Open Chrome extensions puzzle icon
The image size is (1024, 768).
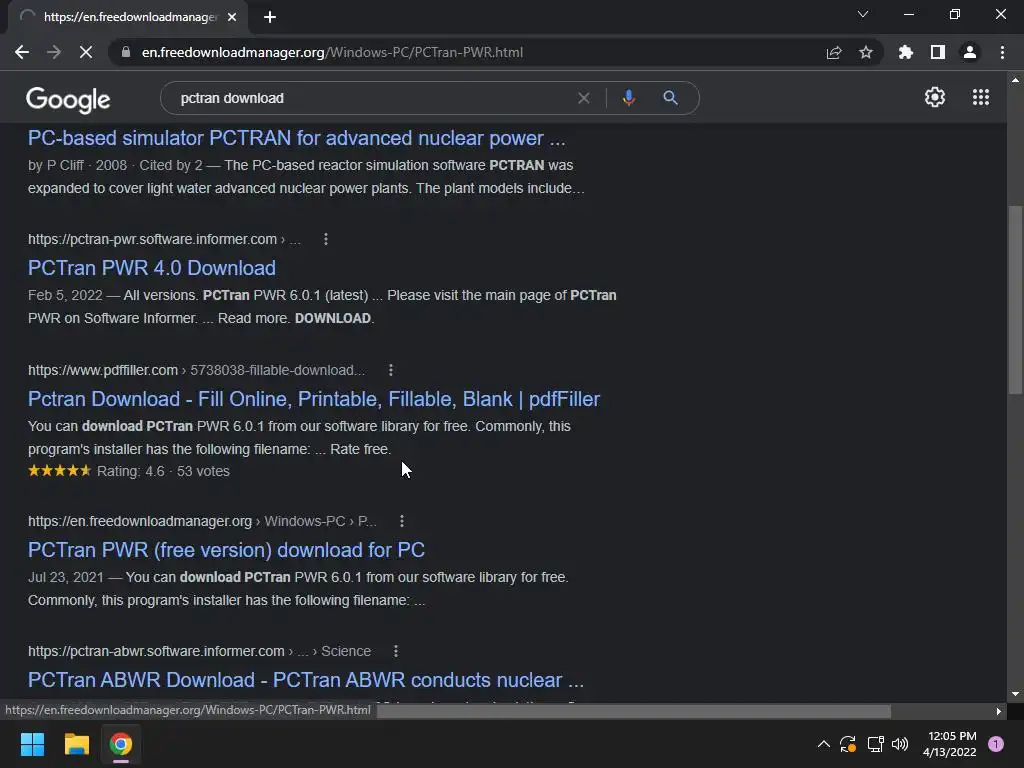906,52
